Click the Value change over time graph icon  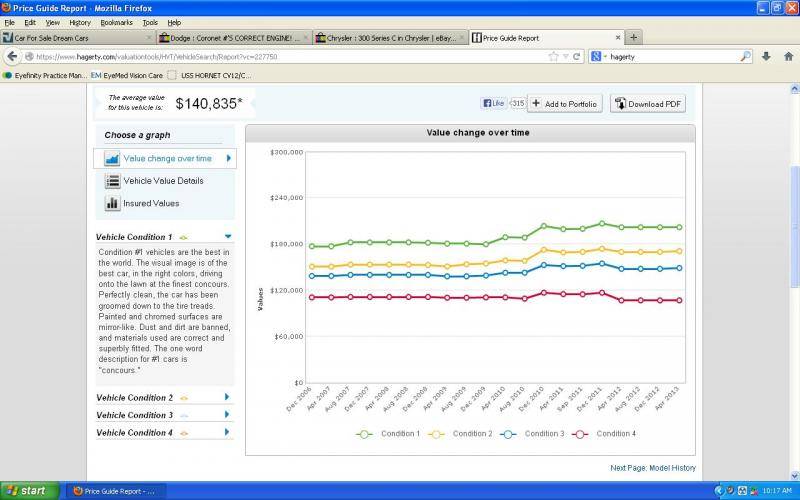tap(112, 158)
